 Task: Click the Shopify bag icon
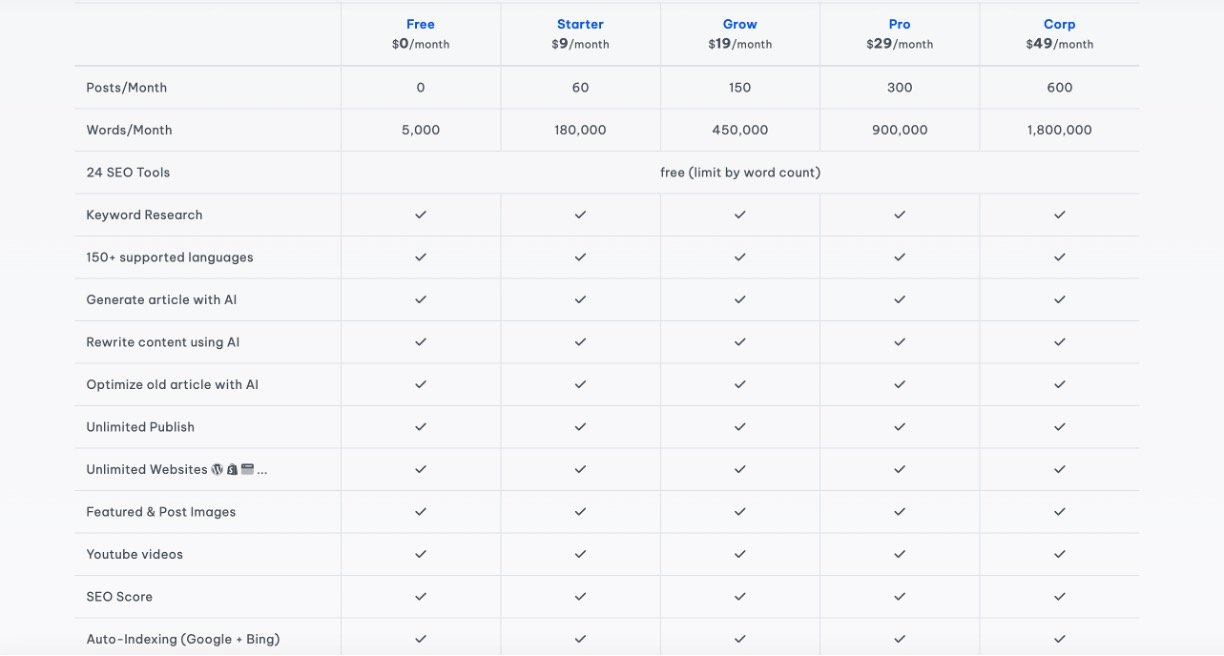[x=232, y=469]
